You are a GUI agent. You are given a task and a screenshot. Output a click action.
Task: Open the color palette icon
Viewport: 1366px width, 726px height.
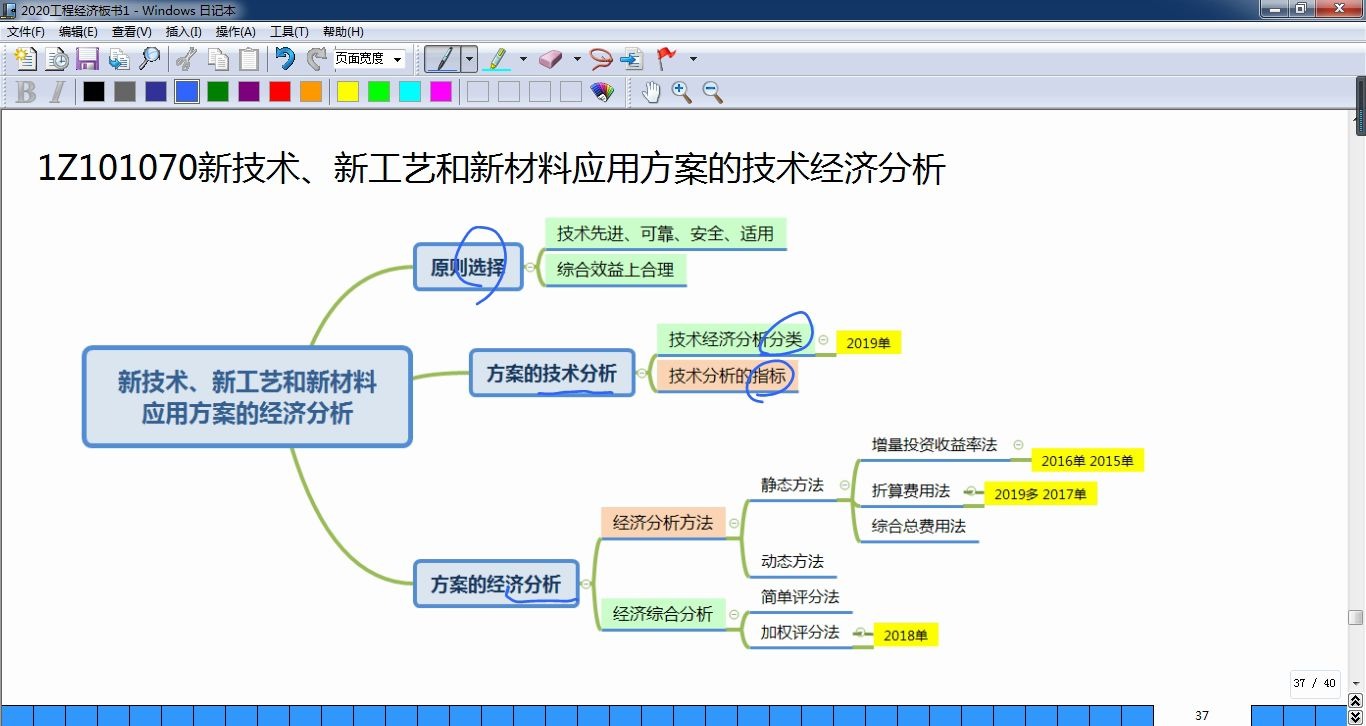602,92
